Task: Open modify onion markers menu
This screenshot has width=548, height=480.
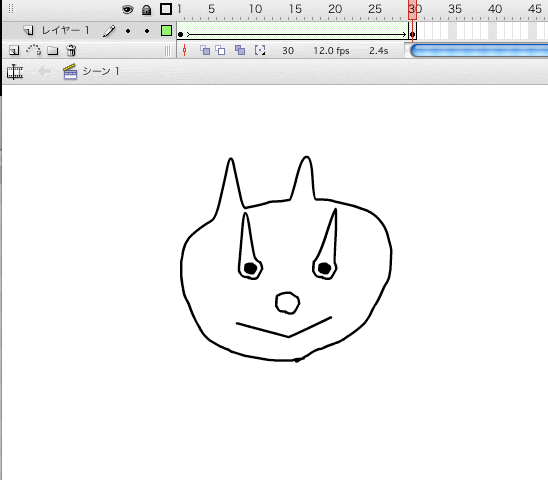Action: [x=260, y=50]
